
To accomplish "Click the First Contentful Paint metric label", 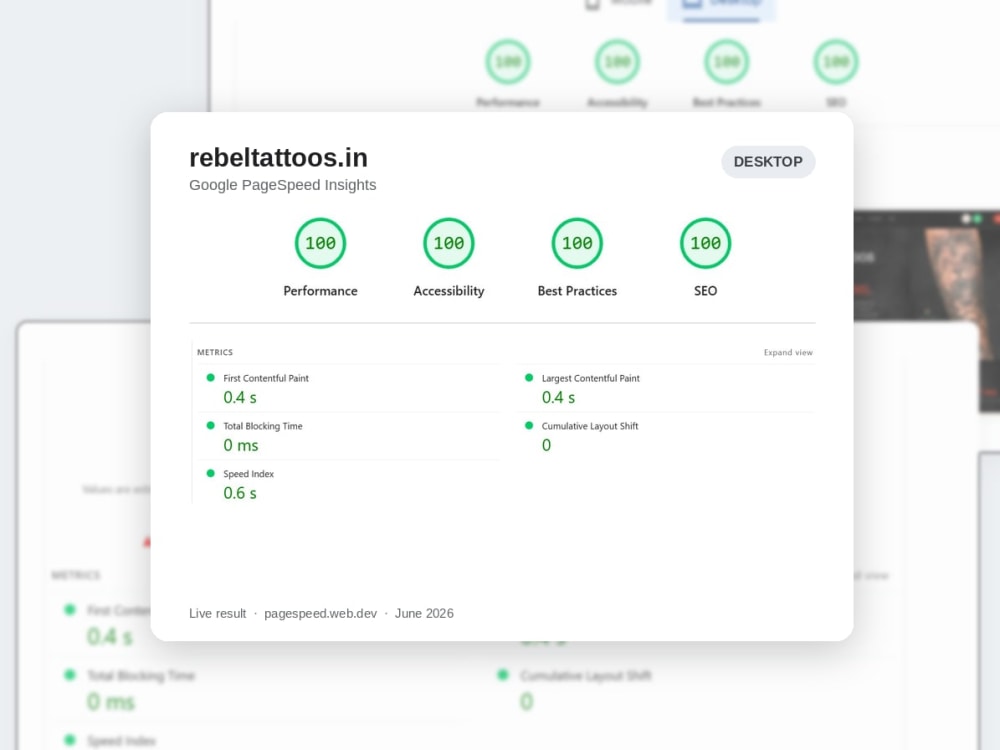I will pyautogui.click(x=266, y=378).
